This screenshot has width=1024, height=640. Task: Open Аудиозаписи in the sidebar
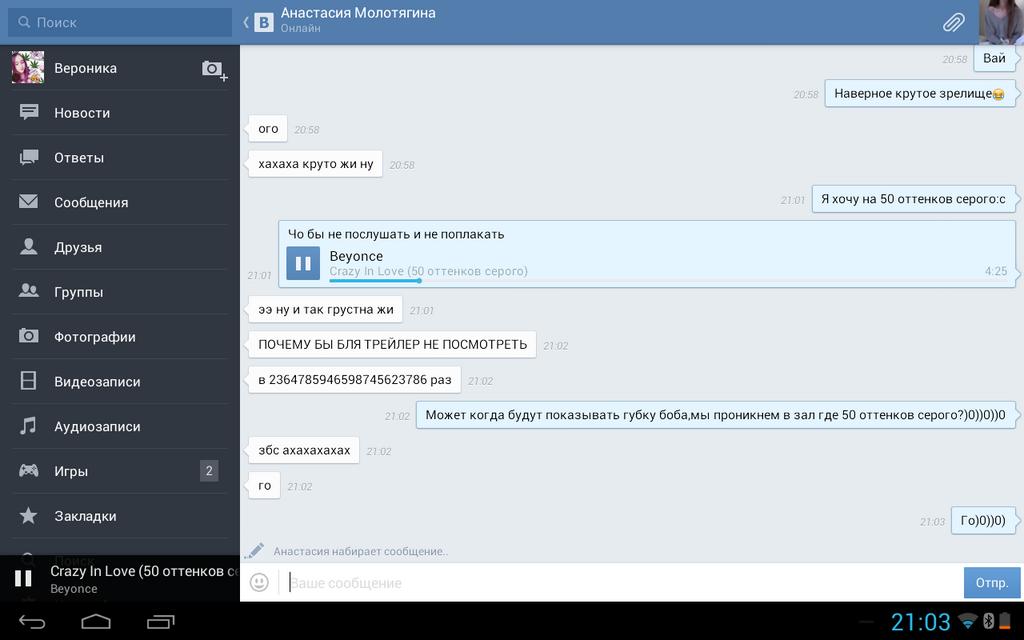(x=120, y=426)
